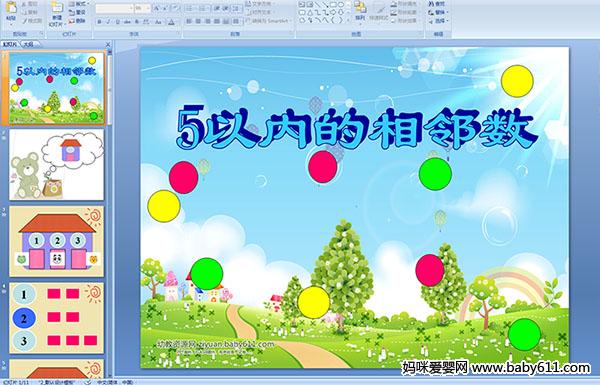
Task: Delete the current slide via Delete button
Action: pyautogui.click(x=77, y=21)
